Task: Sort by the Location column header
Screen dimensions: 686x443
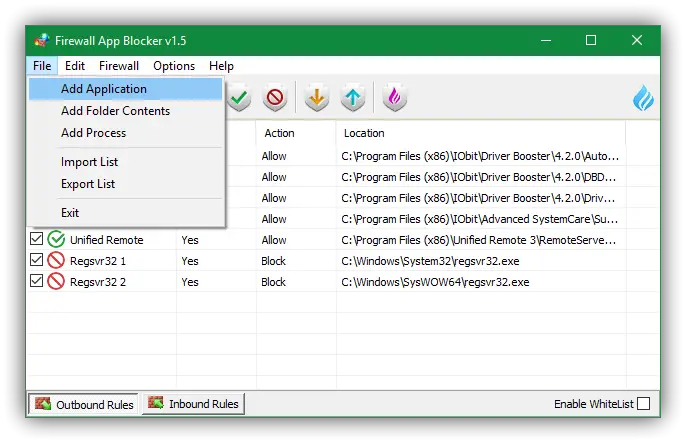Action: click(x=481, y=133)
